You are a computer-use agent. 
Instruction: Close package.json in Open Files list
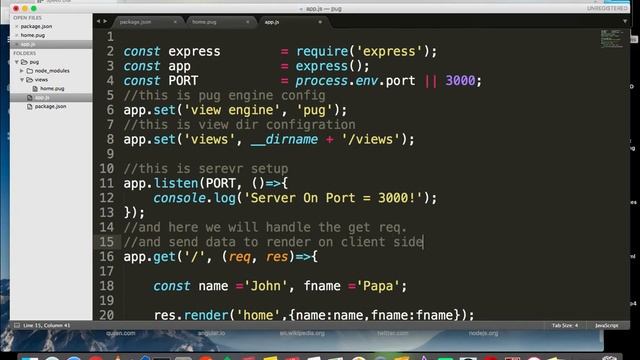17,27
